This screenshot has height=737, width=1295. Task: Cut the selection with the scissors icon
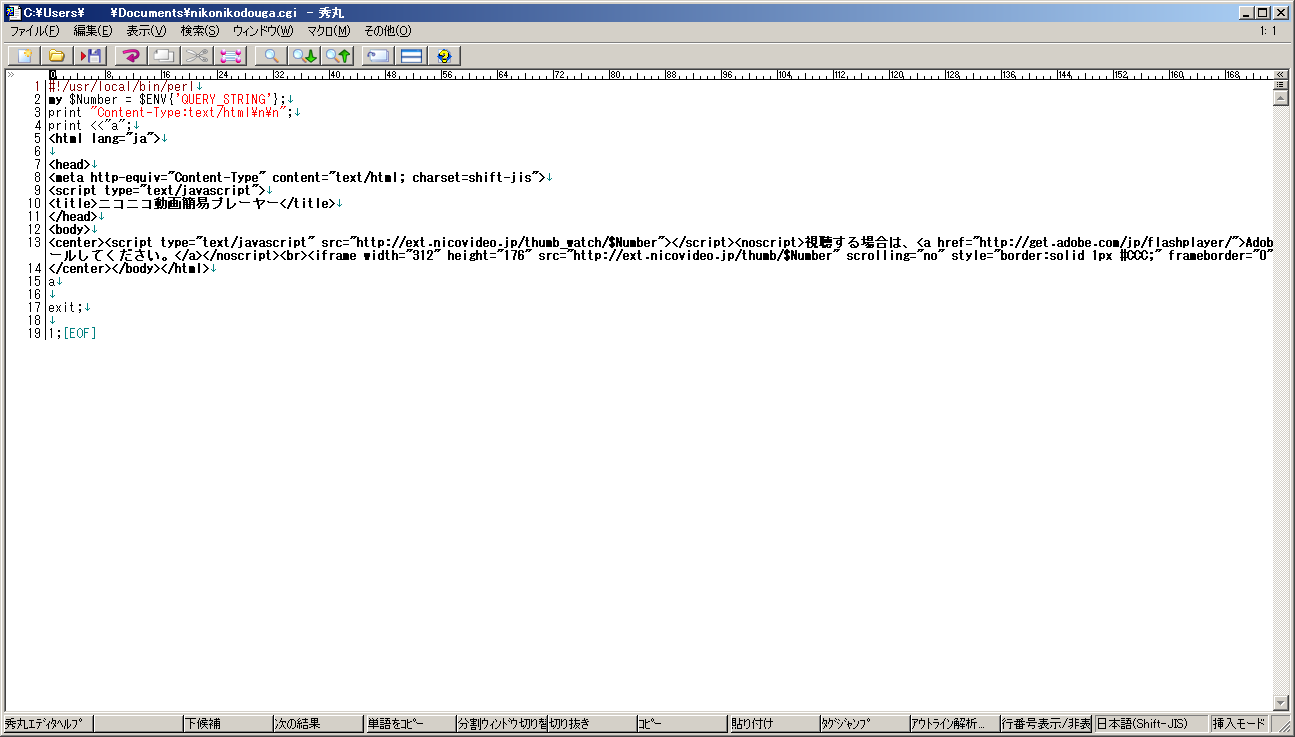point(197,56)
